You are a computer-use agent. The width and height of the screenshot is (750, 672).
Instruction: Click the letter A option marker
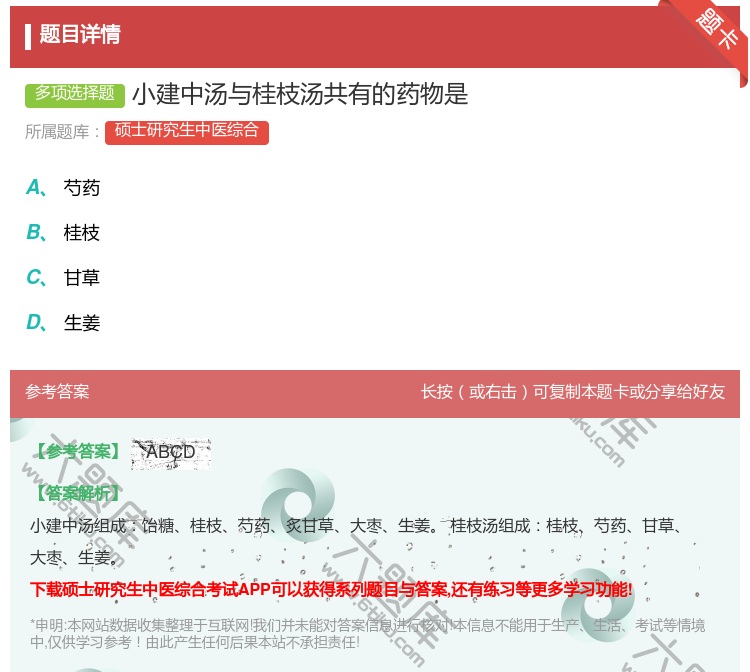point(35,187)
